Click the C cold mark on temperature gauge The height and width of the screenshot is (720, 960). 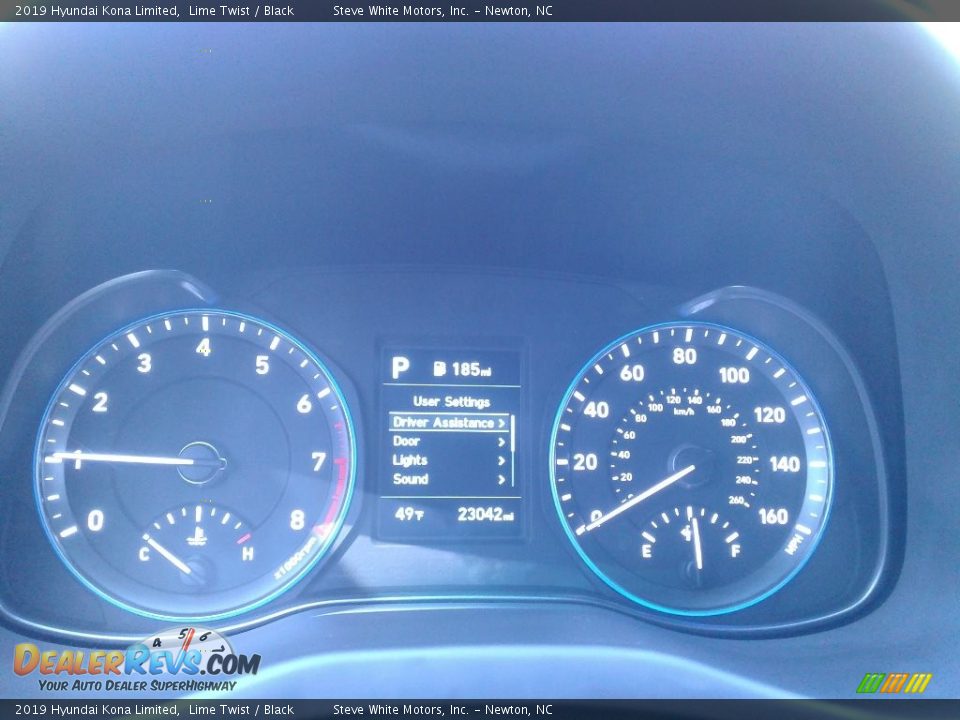(x=144, y=554)
